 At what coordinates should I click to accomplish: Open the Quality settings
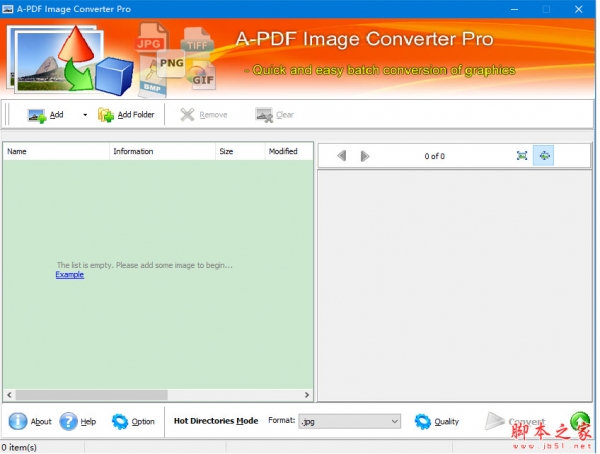click(x=437, y=421)
